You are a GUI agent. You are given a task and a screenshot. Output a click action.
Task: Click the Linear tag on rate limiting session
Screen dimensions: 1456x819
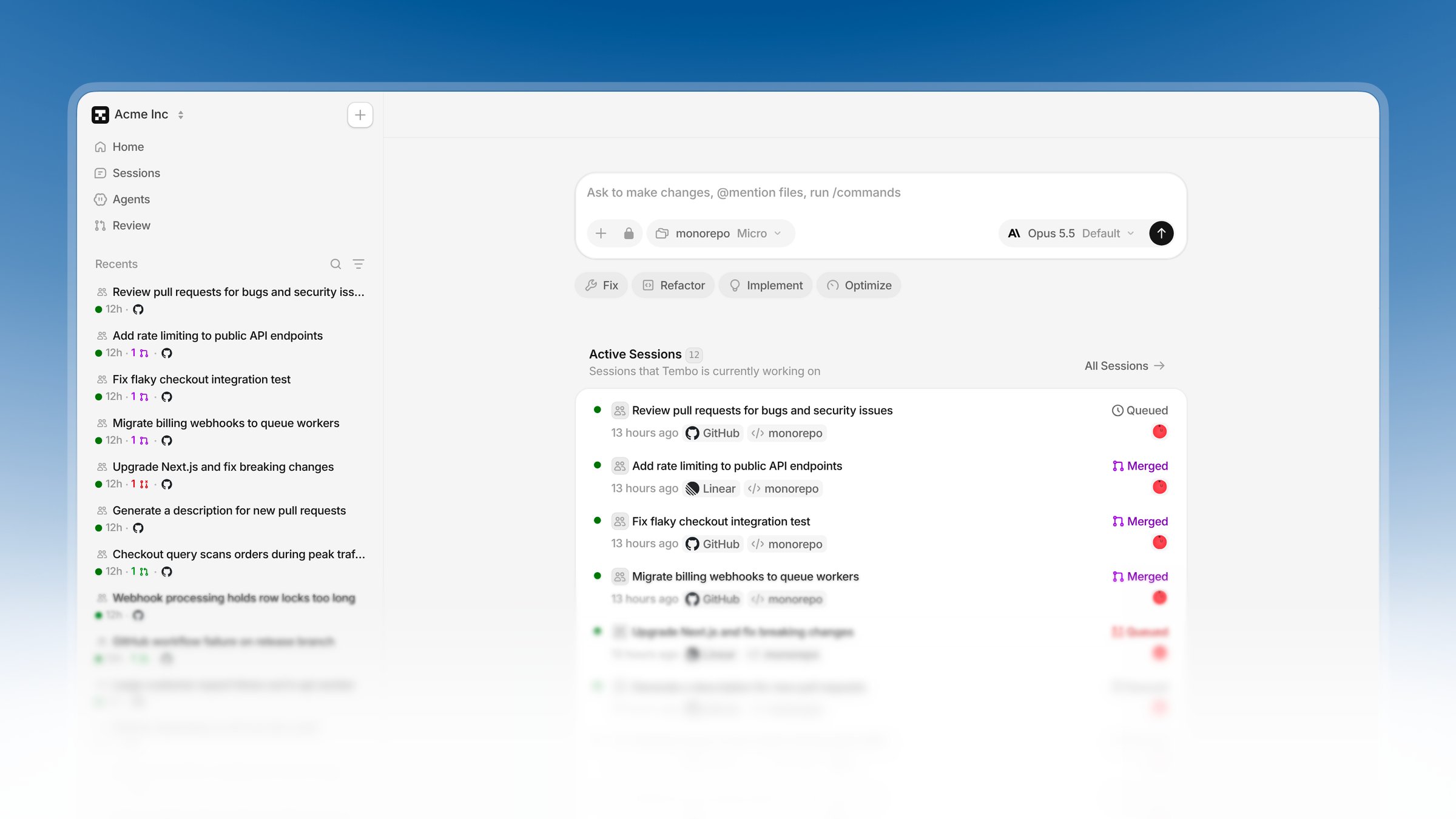[x=710, y=488]
